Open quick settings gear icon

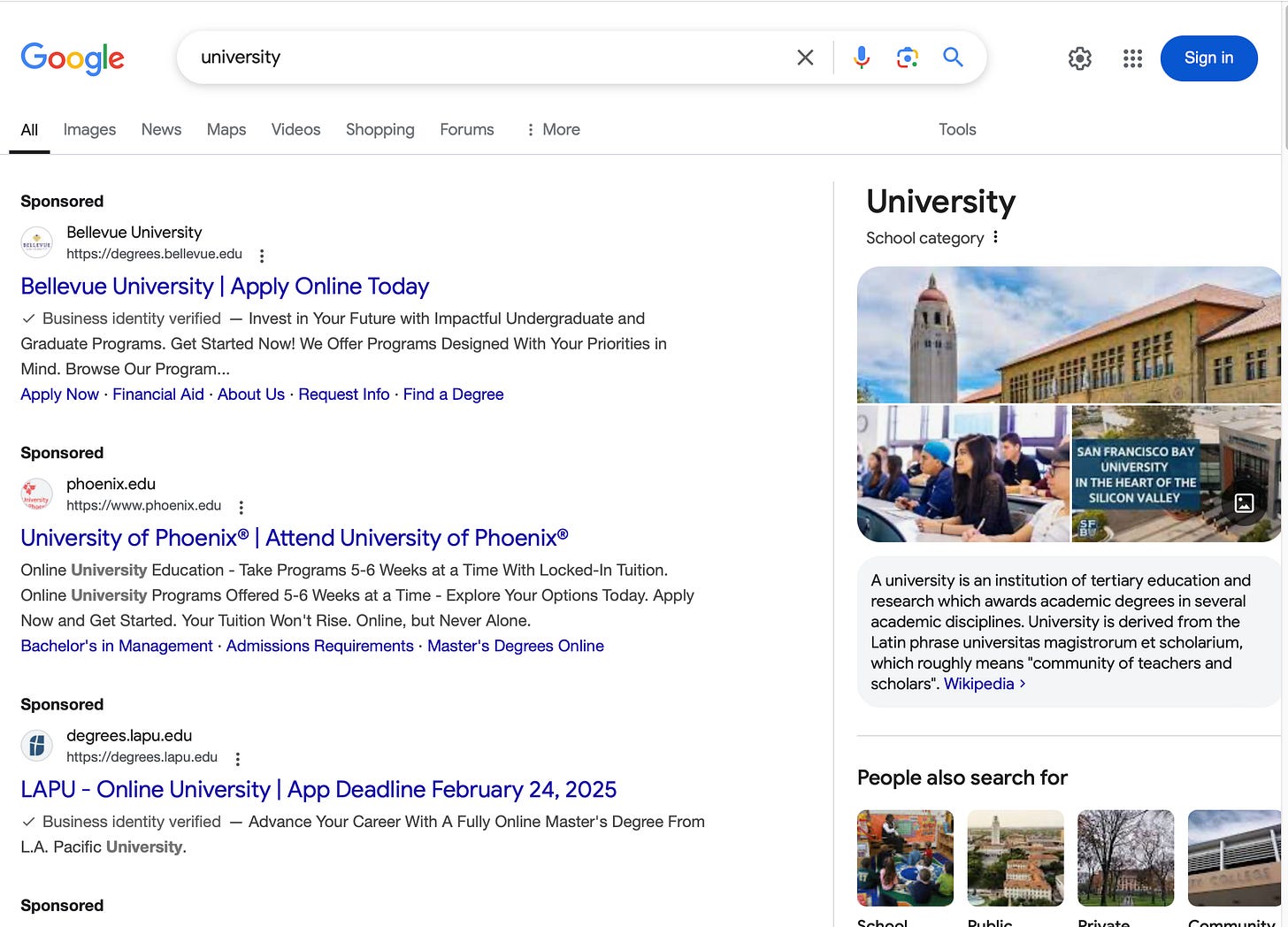point(1080,58)
